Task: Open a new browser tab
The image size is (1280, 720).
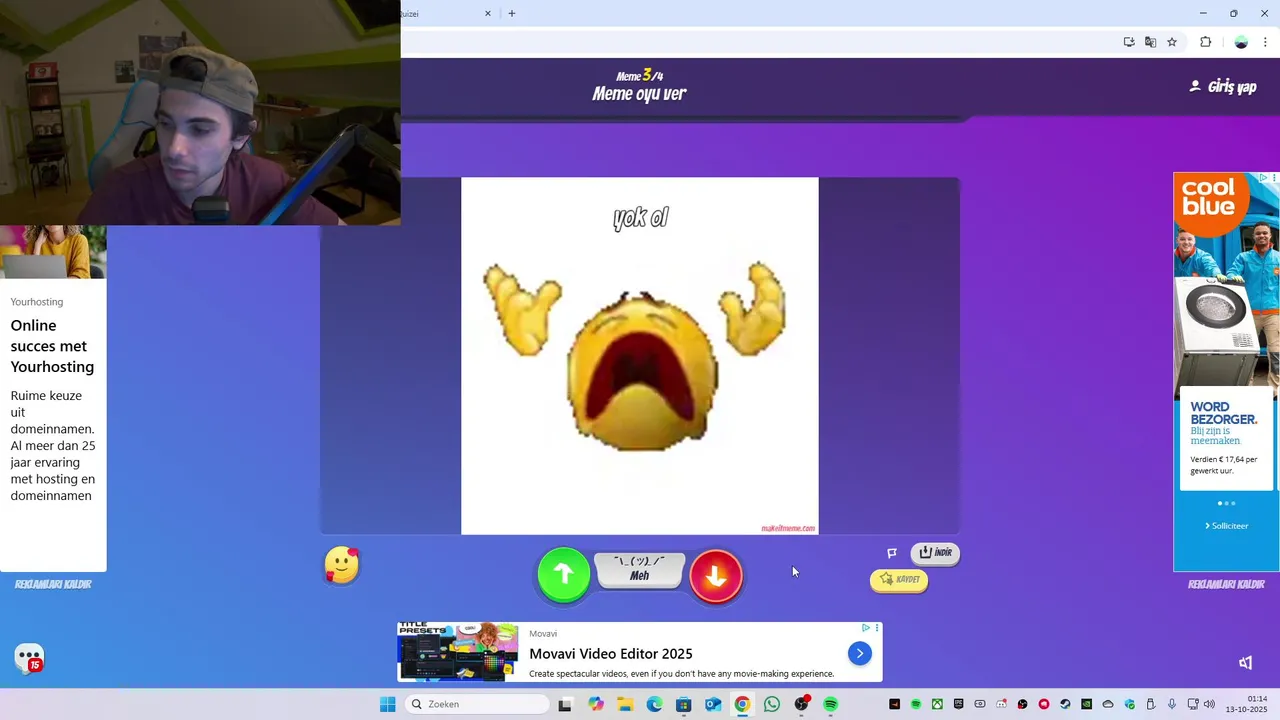Action: pos(512,14)
